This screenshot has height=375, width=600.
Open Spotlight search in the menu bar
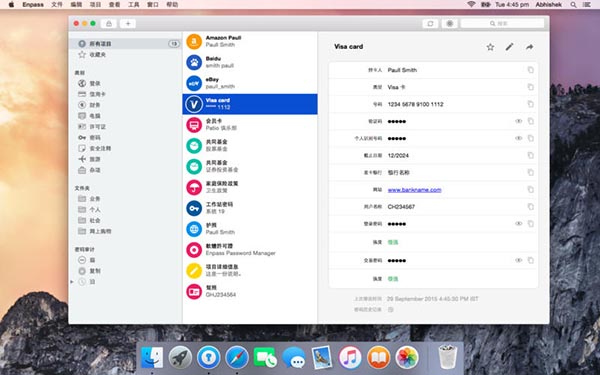[x=573, y=5]
